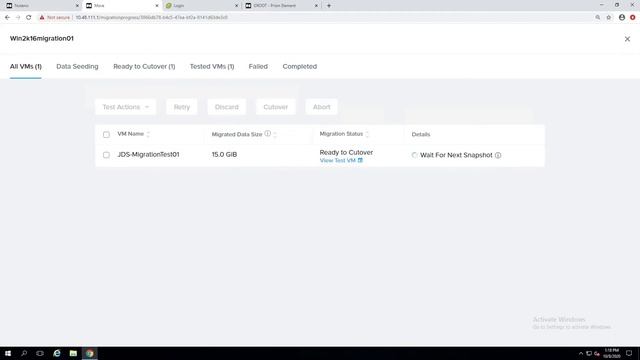
Task: Open the Data Seeding tab
Action: pos(77,66)
